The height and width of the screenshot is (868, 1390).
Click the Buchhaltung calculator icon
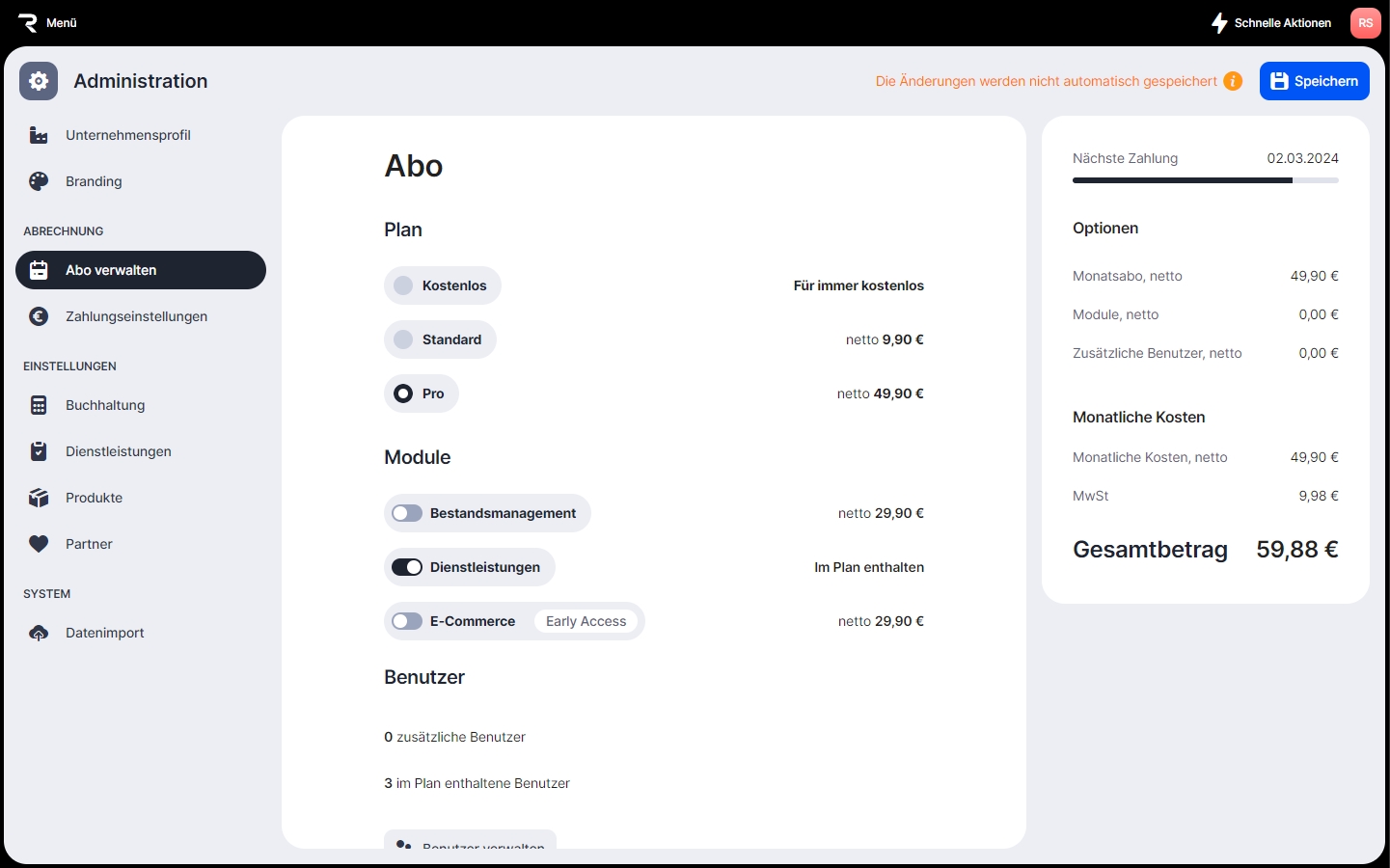pyautogui.click(x=39, y=405)
